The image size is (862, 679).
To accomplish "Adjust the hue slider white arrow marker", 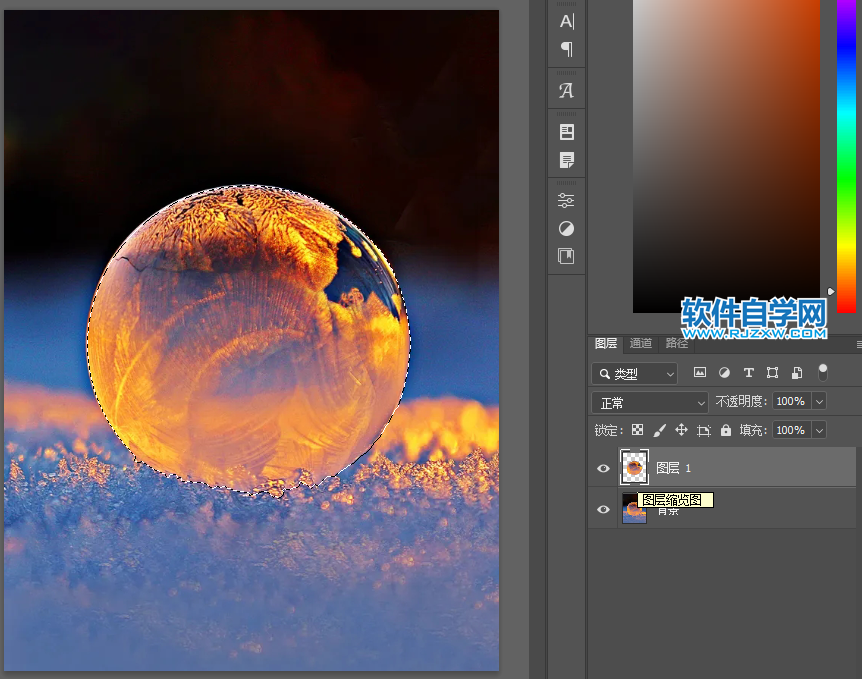I will pyautogui.click(x=831, y=291).
